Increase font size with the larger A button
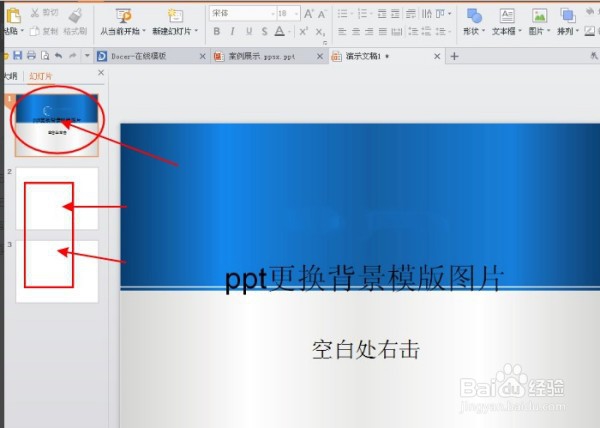Image resolution: width=600 pixels, height=428 pixels. 308,14
